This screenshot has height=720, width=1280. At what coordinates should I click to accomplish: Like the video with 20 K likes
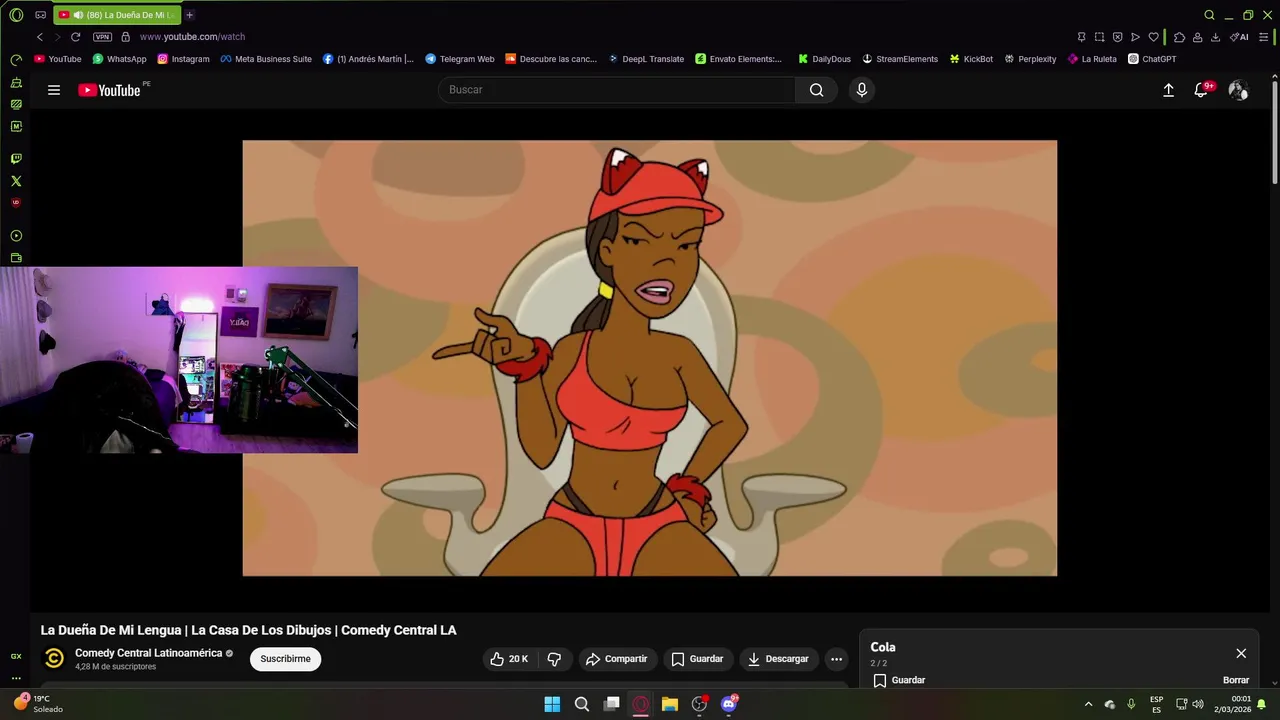coord(509,659)
